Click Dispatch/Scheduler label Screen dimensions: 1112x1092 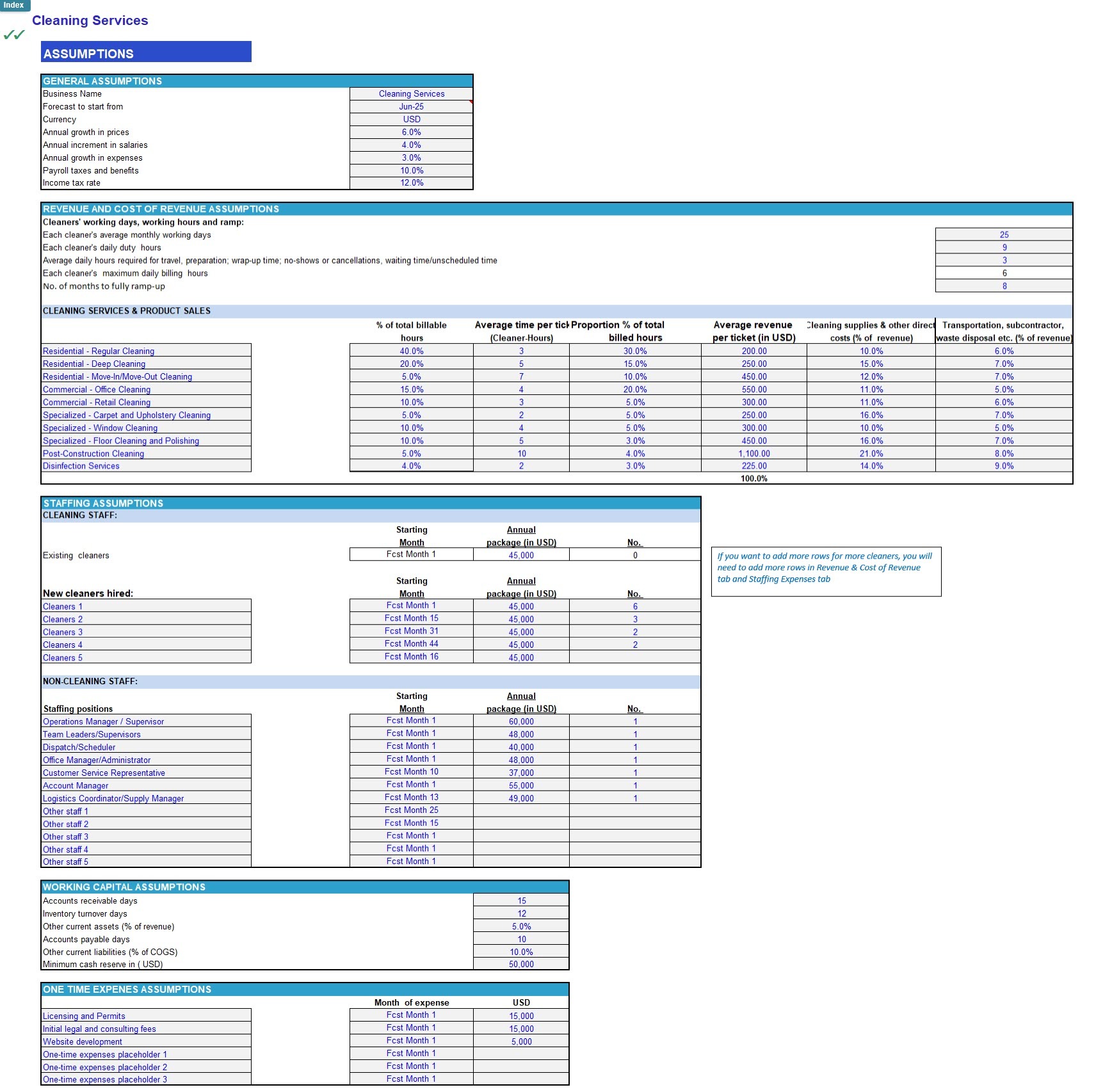pyautogui.click(x=146, y=747)
